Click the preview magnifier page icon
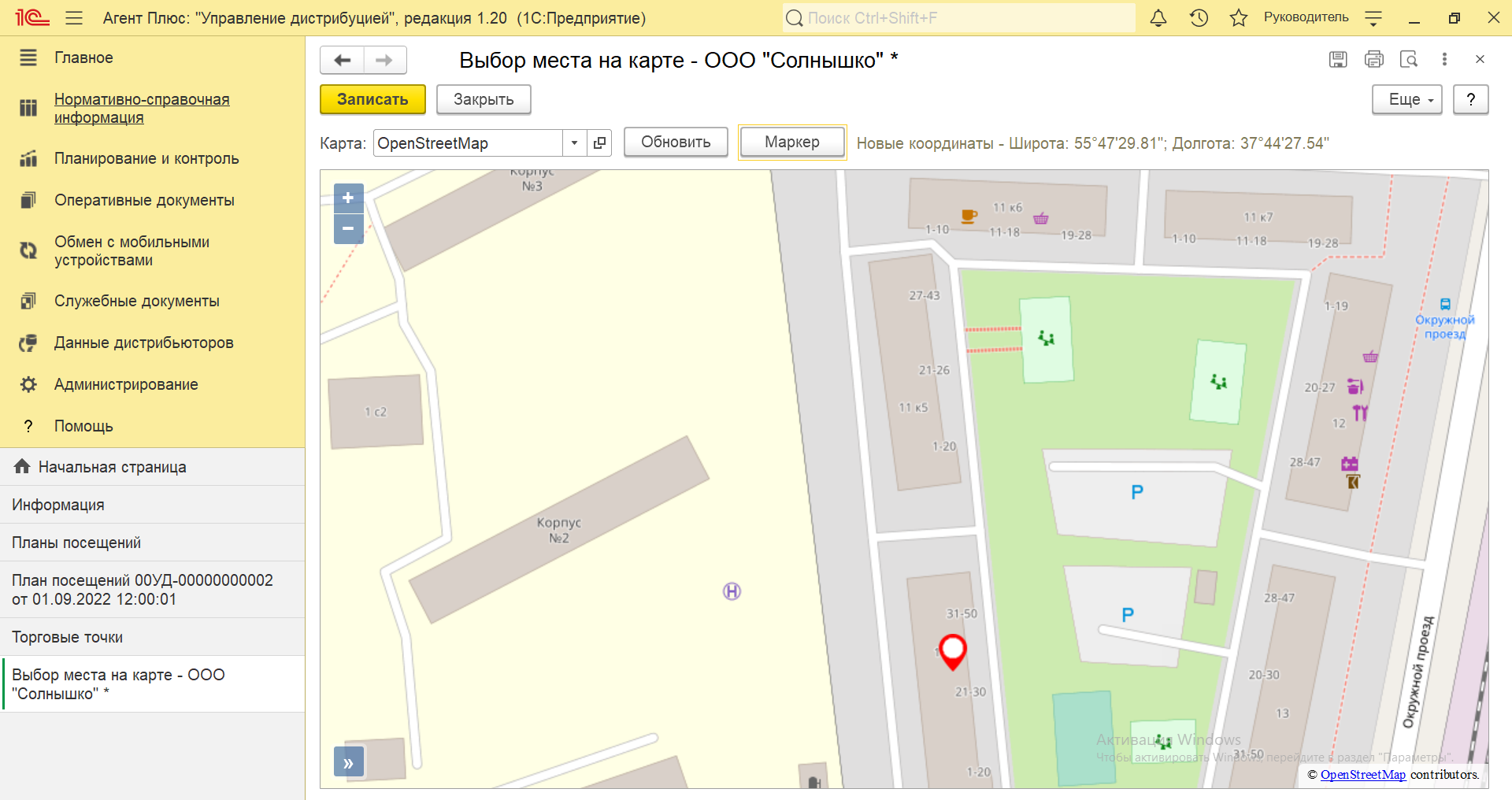 [1409, 59]
